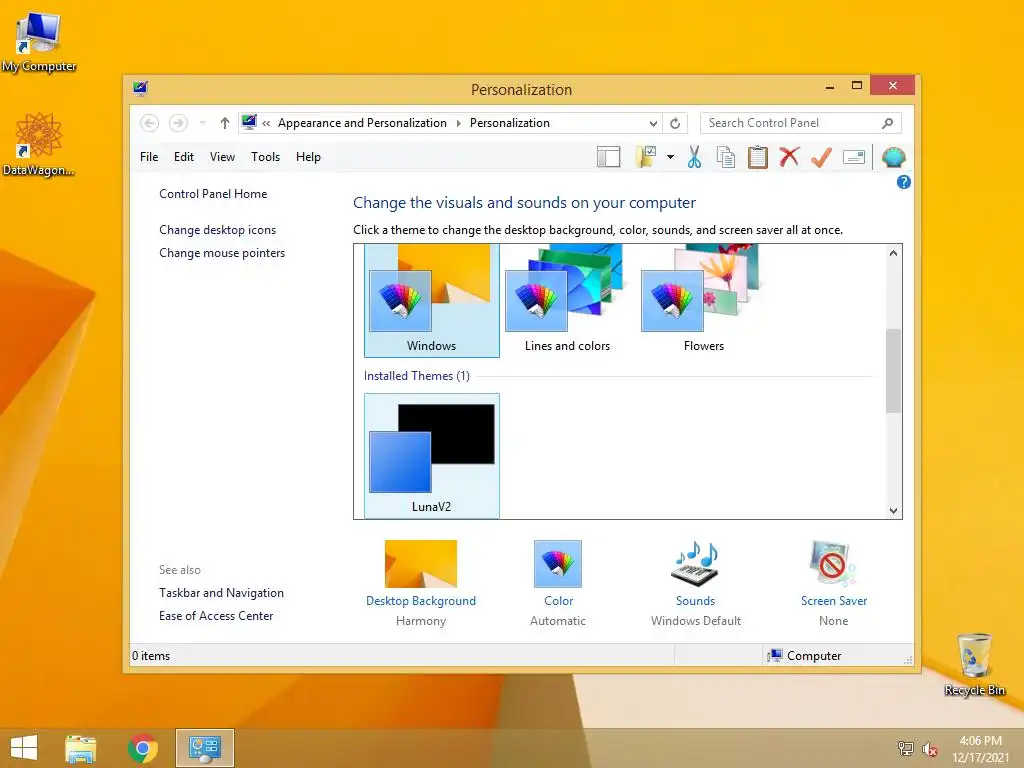Click the Personalization window title icon
Screen dimensions: 1024x768
click(140, 88)
